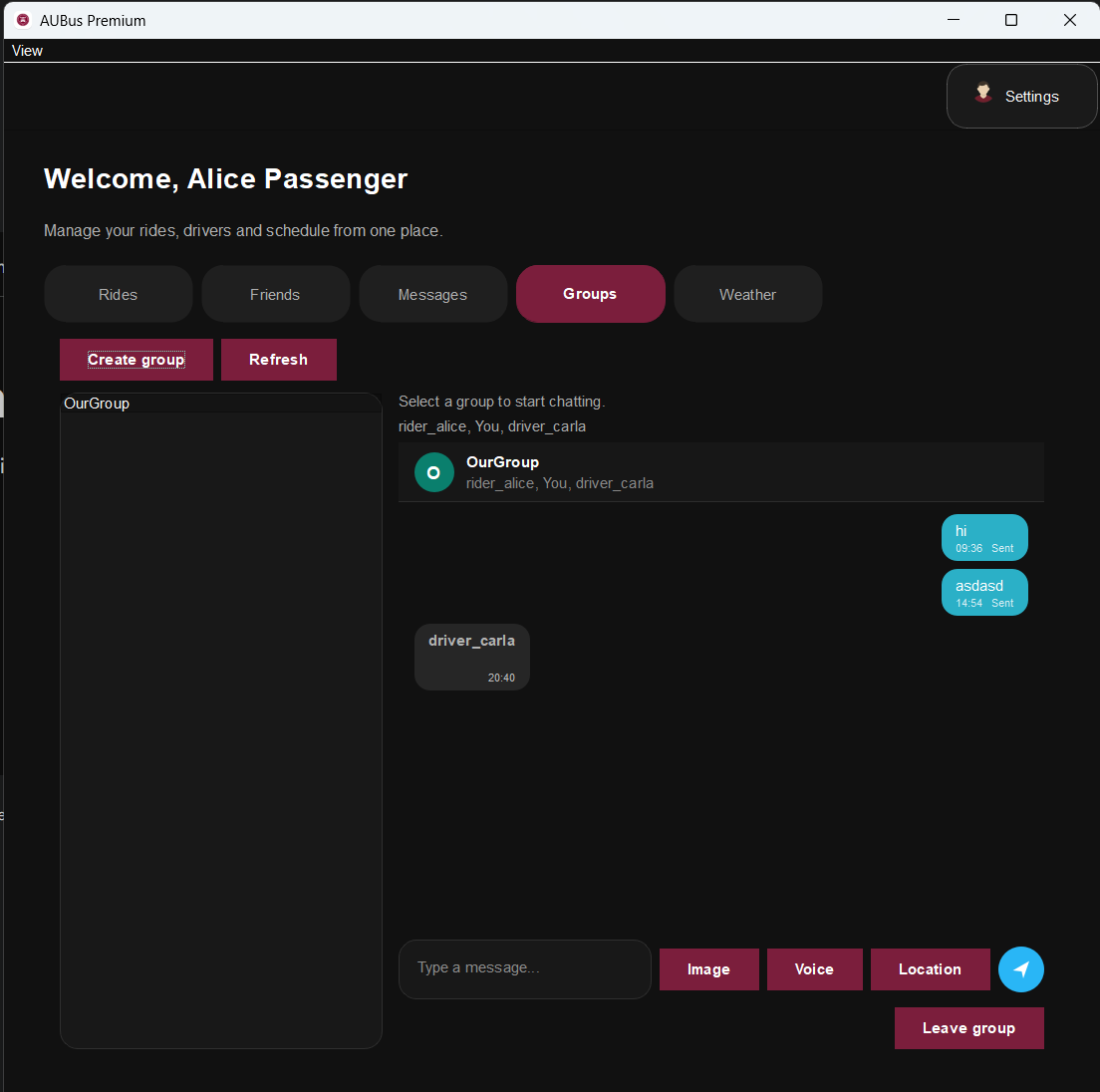Click the members line in the OurGroup chat header
1100x1092 pixels.
(560, 483)
